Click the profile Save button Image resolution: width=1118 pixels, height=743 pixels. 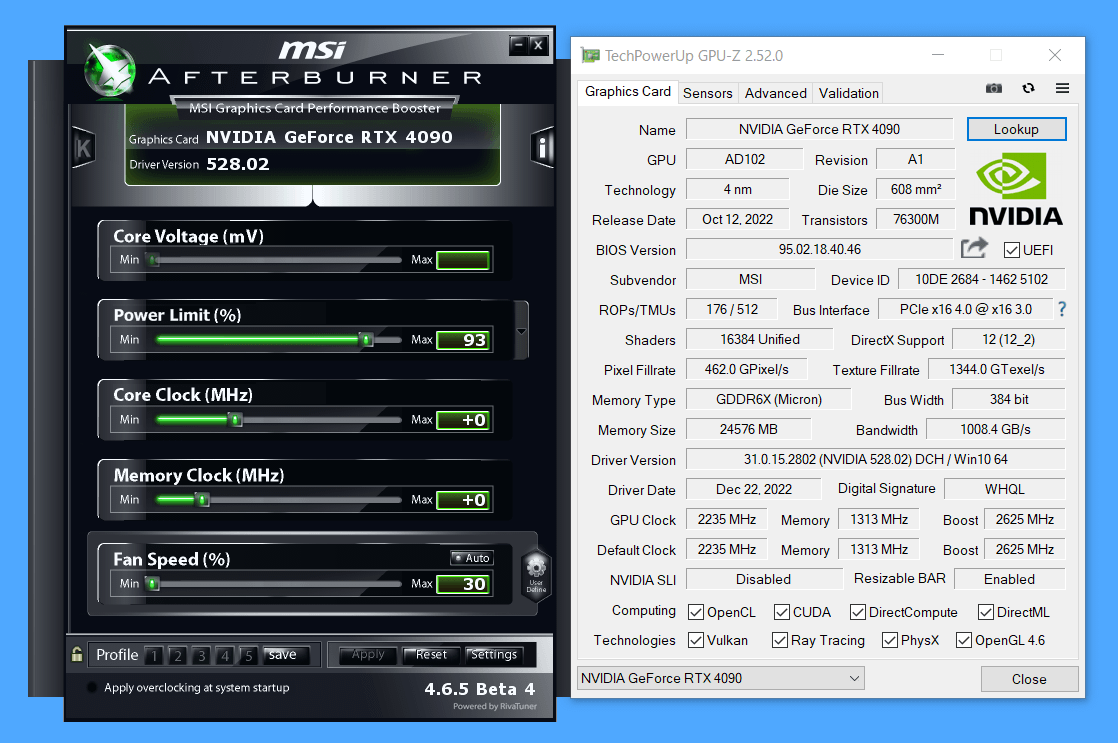click(285, 655)
